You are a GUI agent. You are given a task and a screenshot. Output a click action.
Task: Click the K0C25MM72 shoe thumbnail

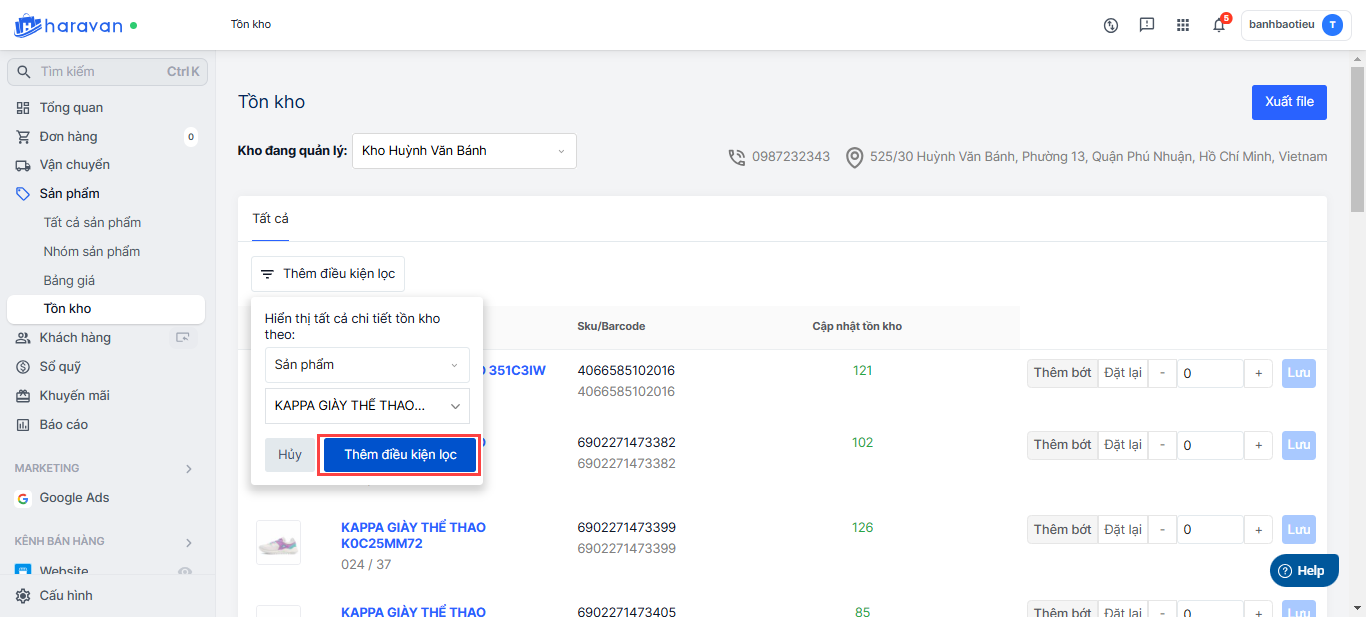point(278,543)
